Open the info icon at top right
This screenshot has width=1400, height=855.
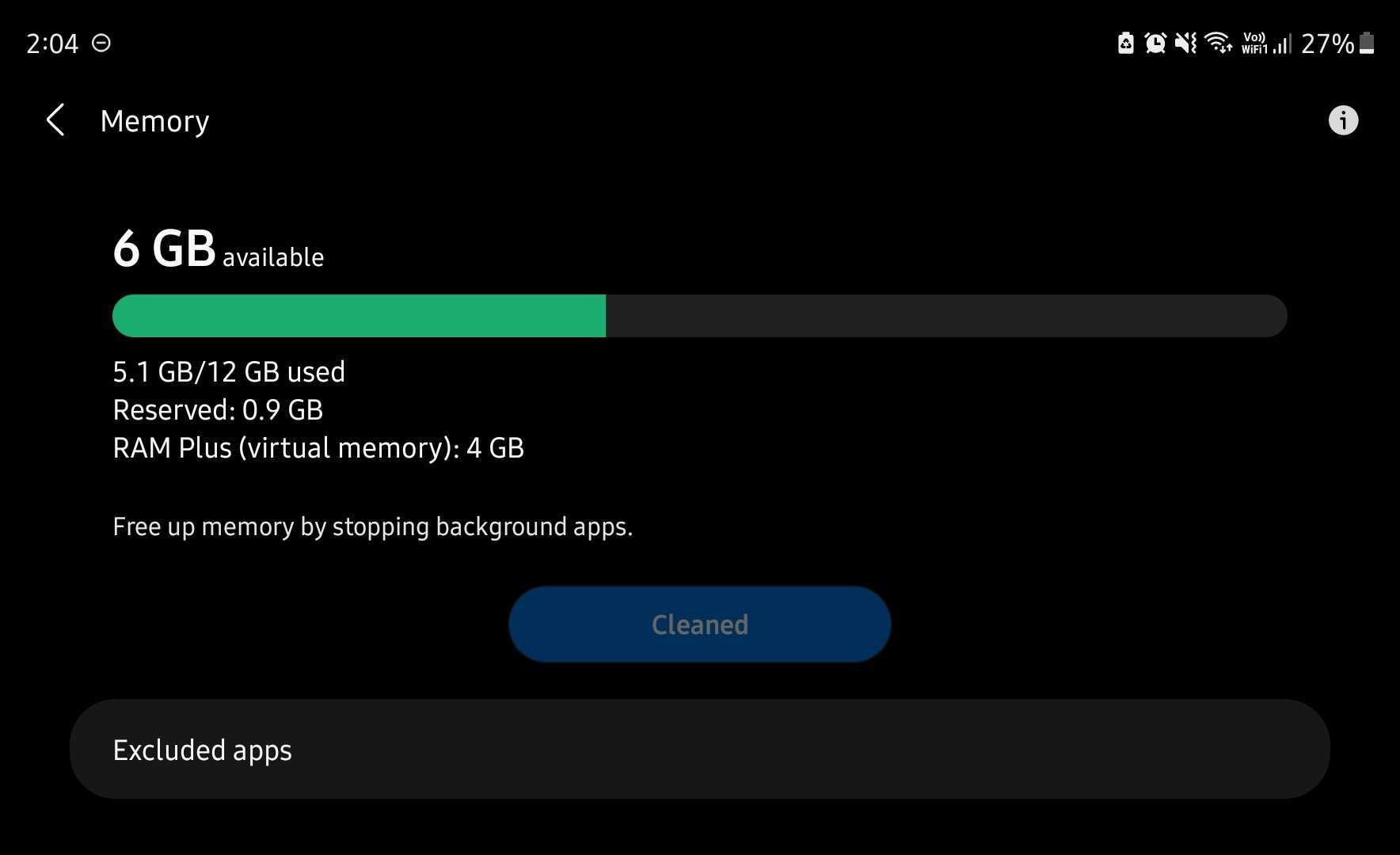coord(1342,120)
